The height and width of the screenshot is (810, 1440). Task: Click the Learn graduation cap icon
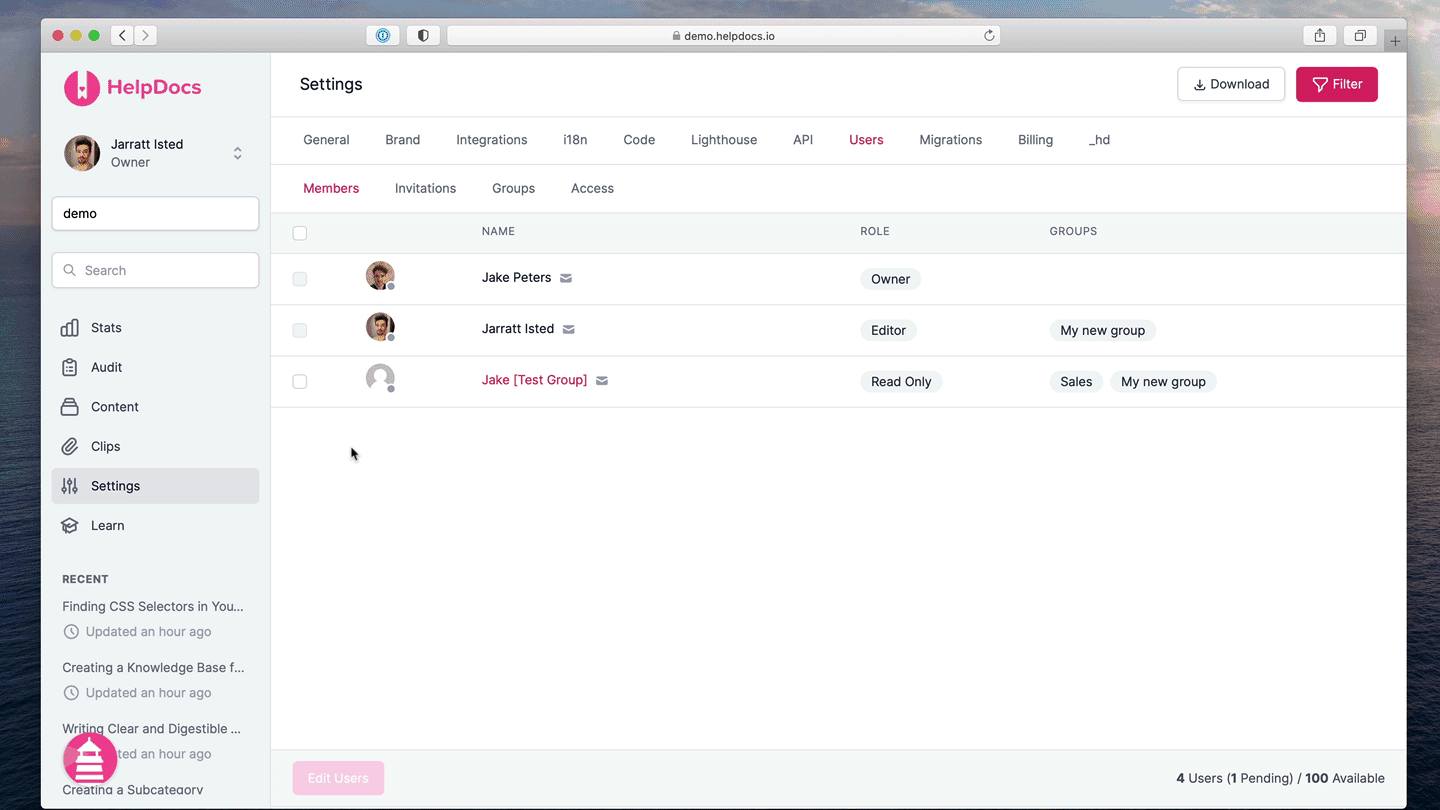point(70,525)
